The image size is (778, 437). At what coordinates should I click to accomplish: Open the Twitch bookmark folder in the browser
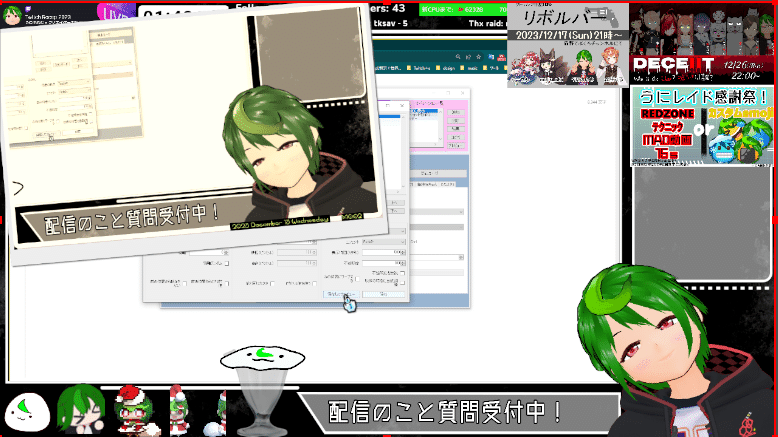click(x=418, y=68)
